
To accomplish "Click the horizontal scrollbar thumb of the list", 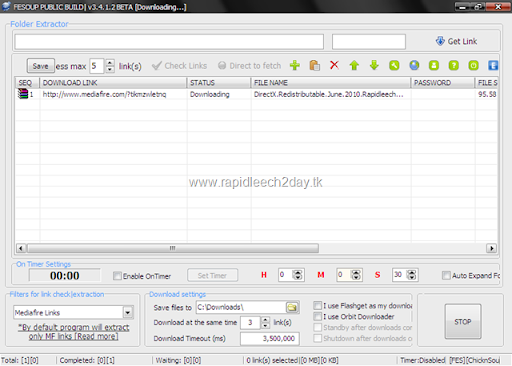I will click(173, 248).
